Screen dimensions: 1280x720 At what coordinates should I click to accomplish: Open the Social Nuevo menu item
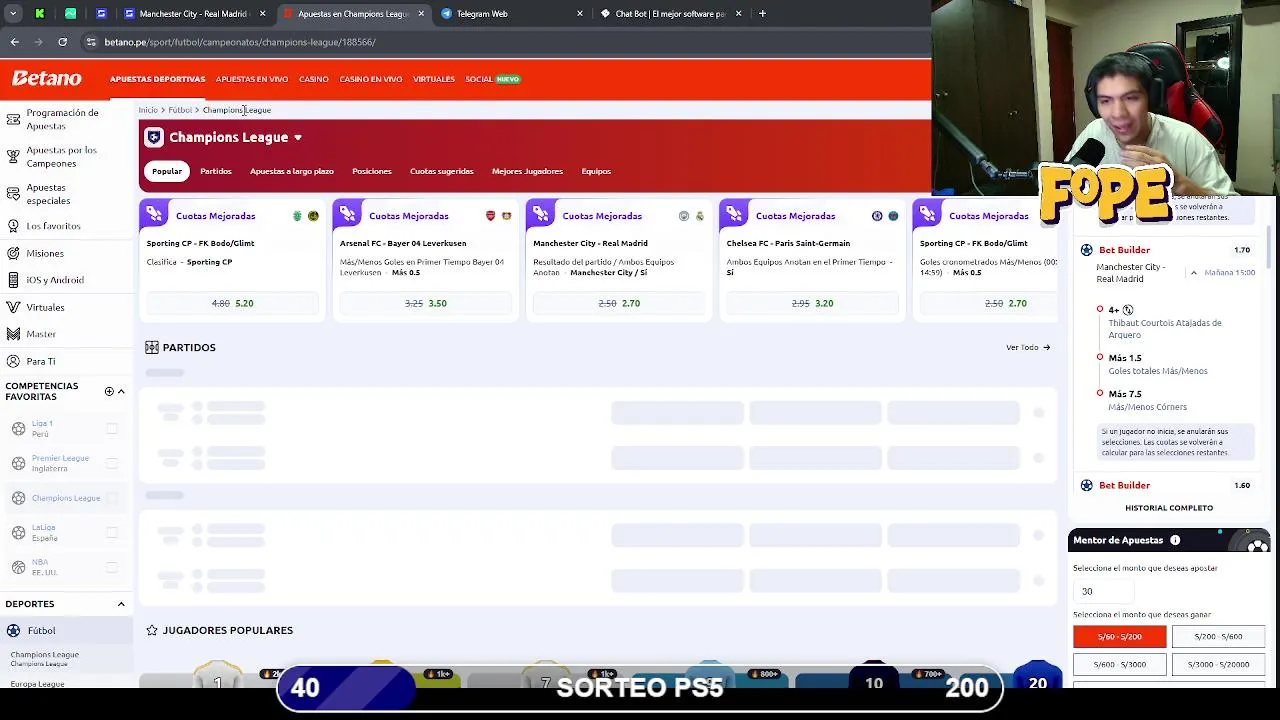(492, 79)
